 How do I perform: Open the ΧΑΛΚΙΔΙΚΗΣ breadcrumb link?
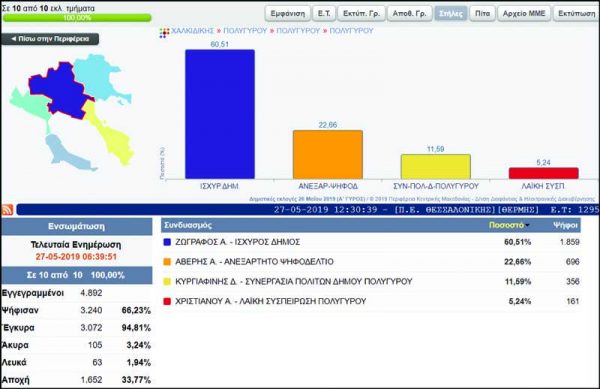[192, 31]
